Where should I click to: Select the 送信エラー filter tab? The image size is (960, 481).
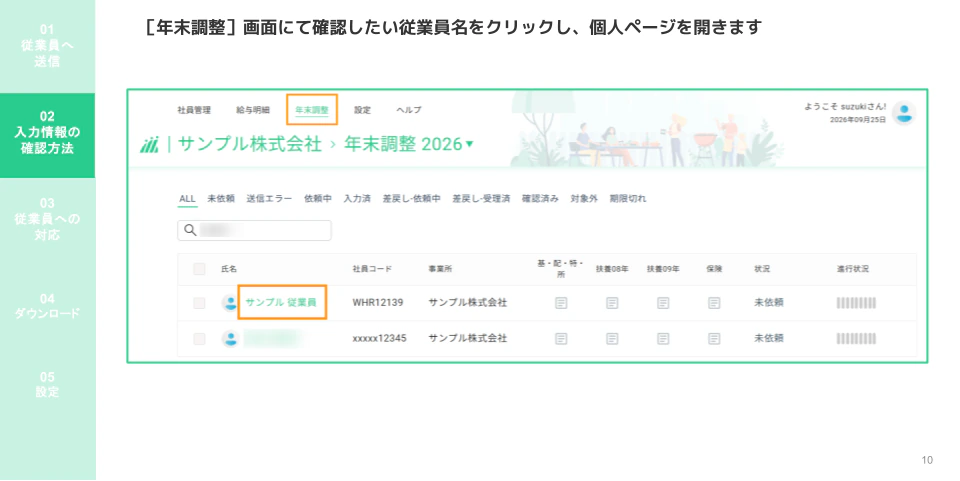[269, 199]
